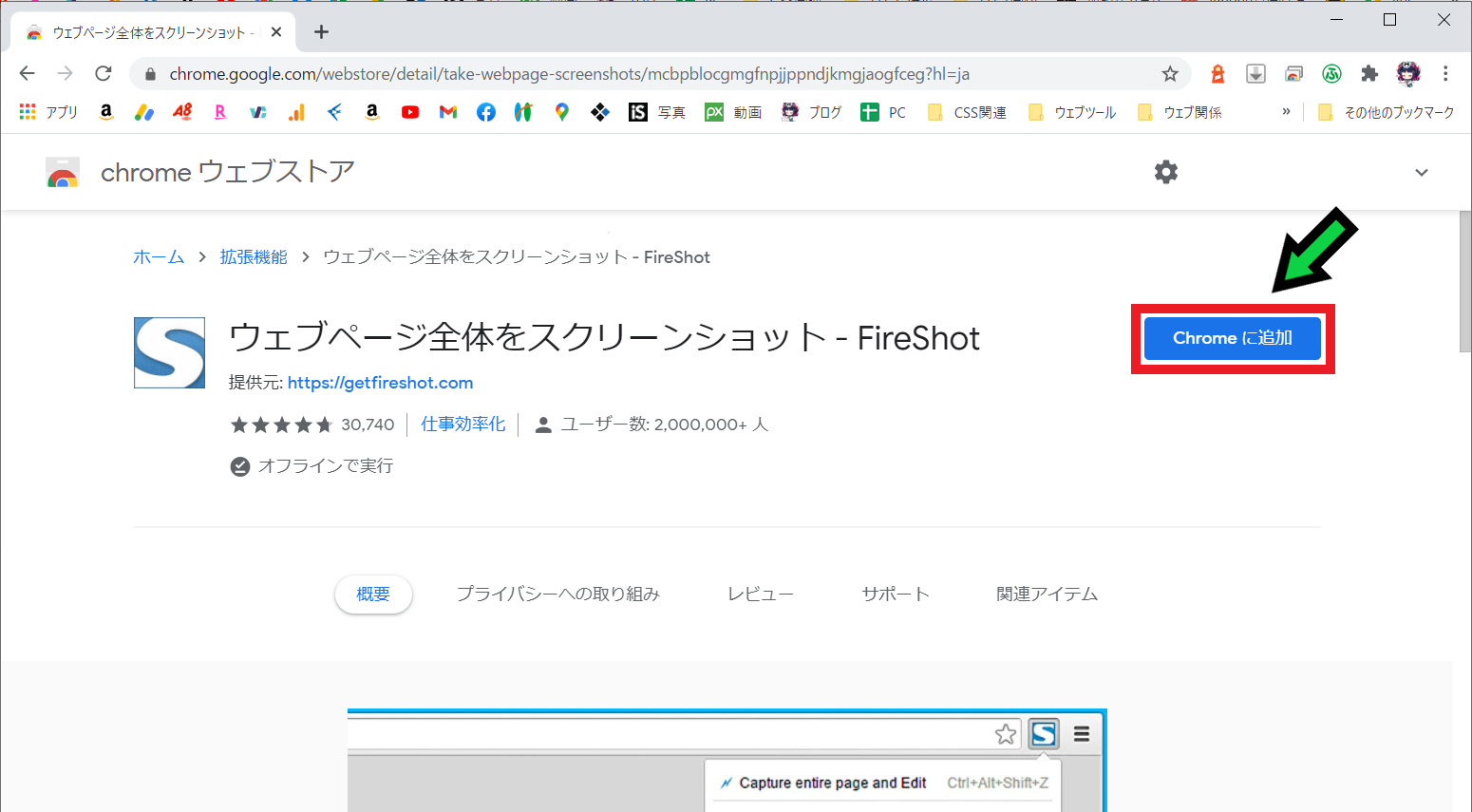Image resolution: width=1472 pixels, height=812 pixels.
Task: Open the 関連アイテム tab
Action: 1047,595
